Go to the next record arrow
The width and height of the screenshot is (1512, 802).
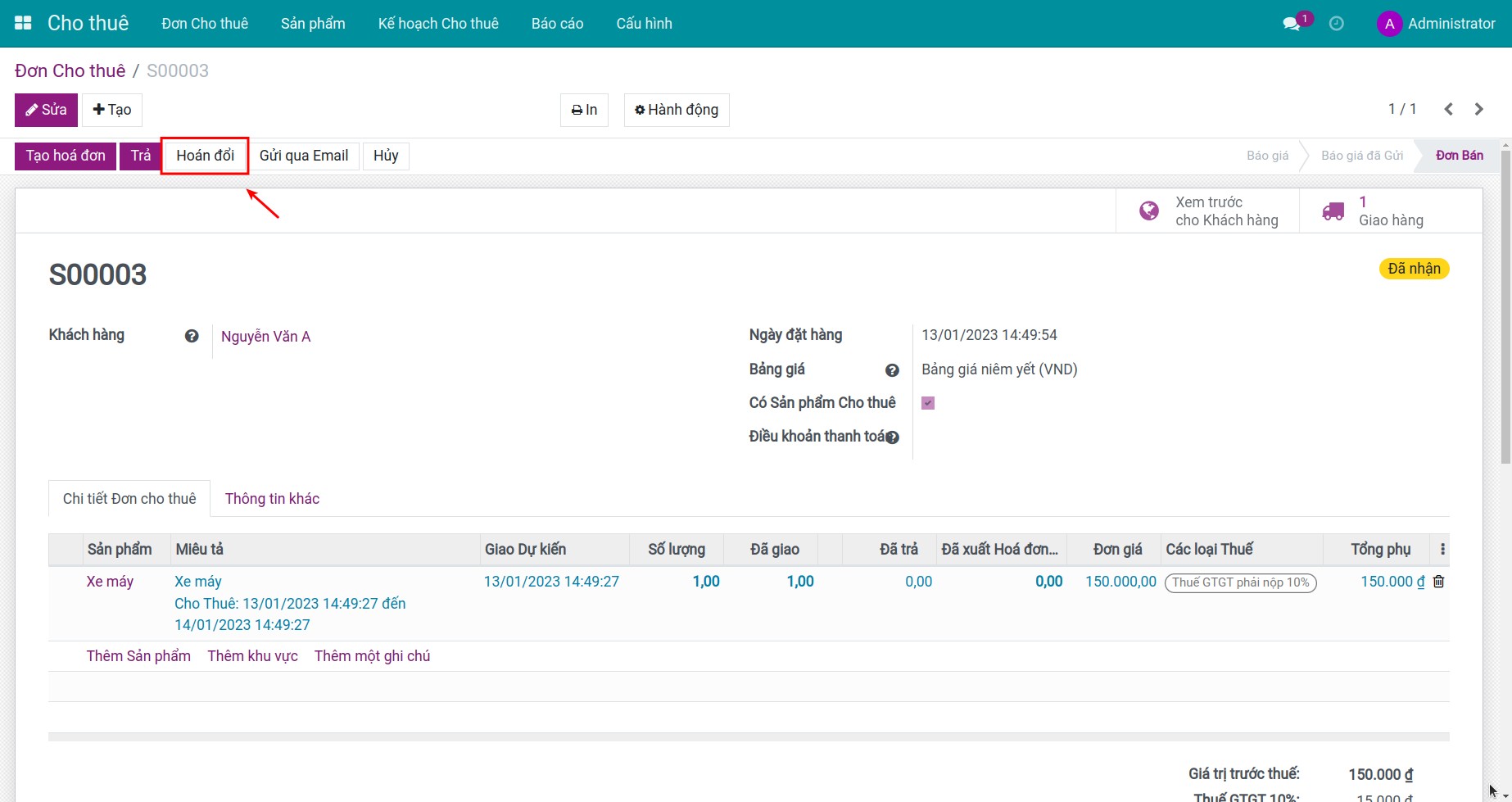(x=1478, y=109)
